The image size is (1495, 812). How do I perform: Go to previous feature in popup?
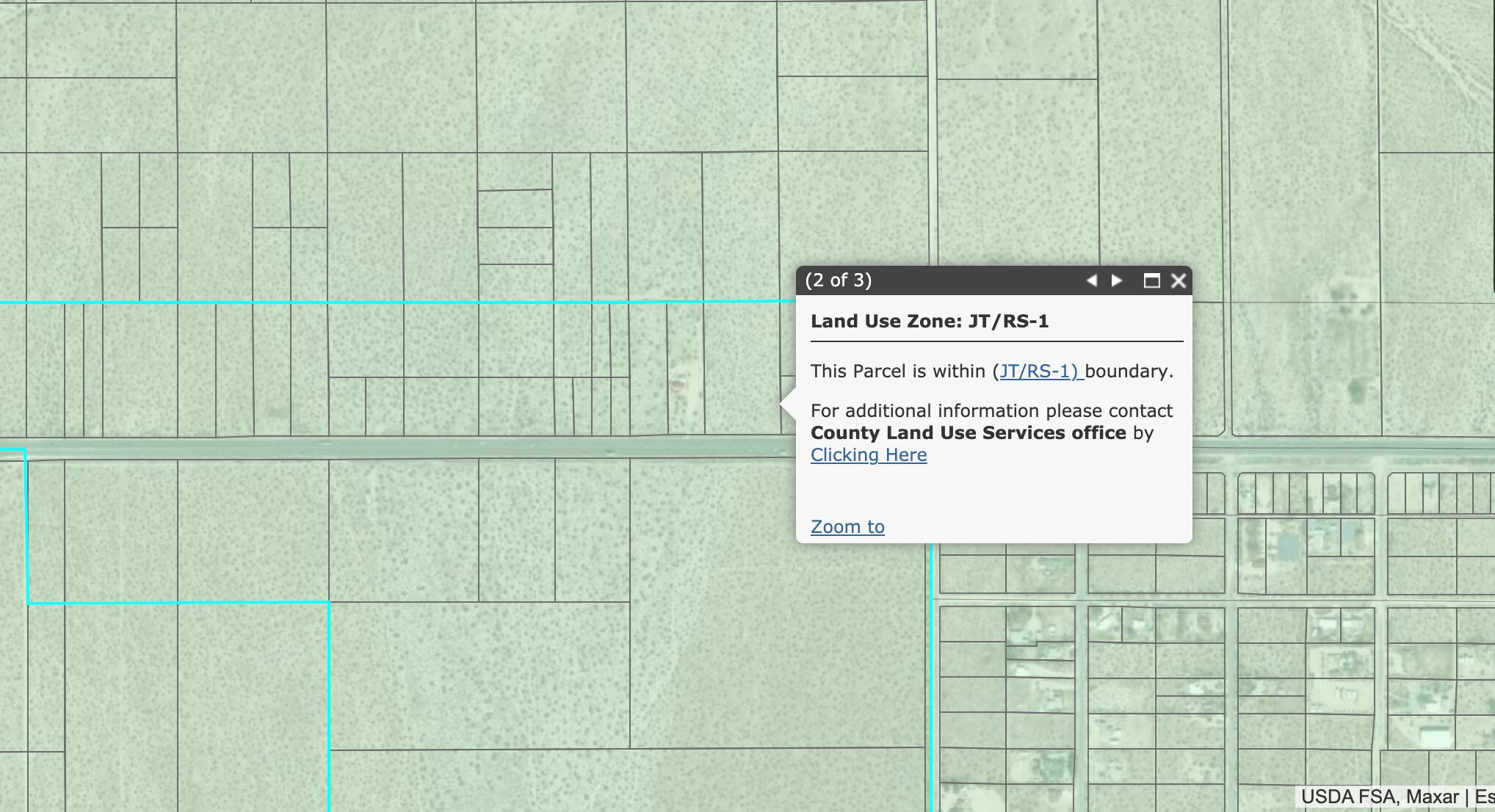tap(1092, 280)
